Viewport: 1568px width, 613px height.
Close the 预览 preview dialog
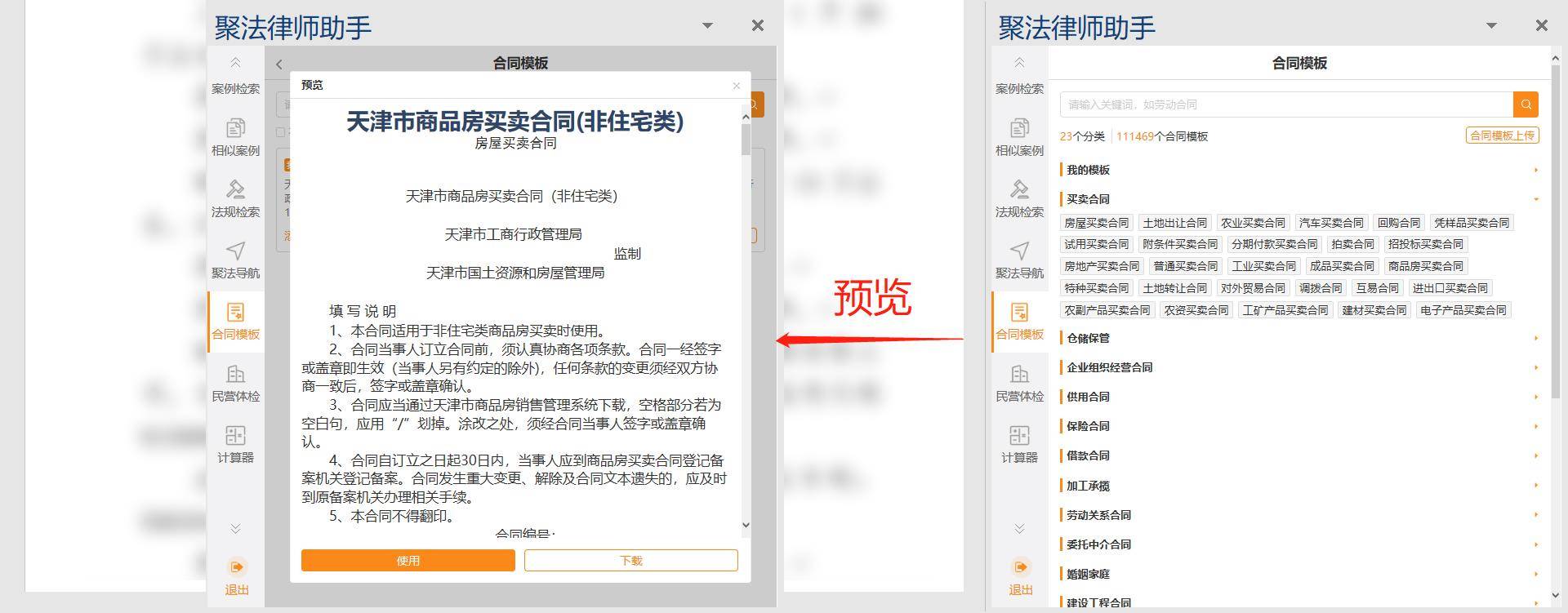pyautogui.click(x=736, y=85)
